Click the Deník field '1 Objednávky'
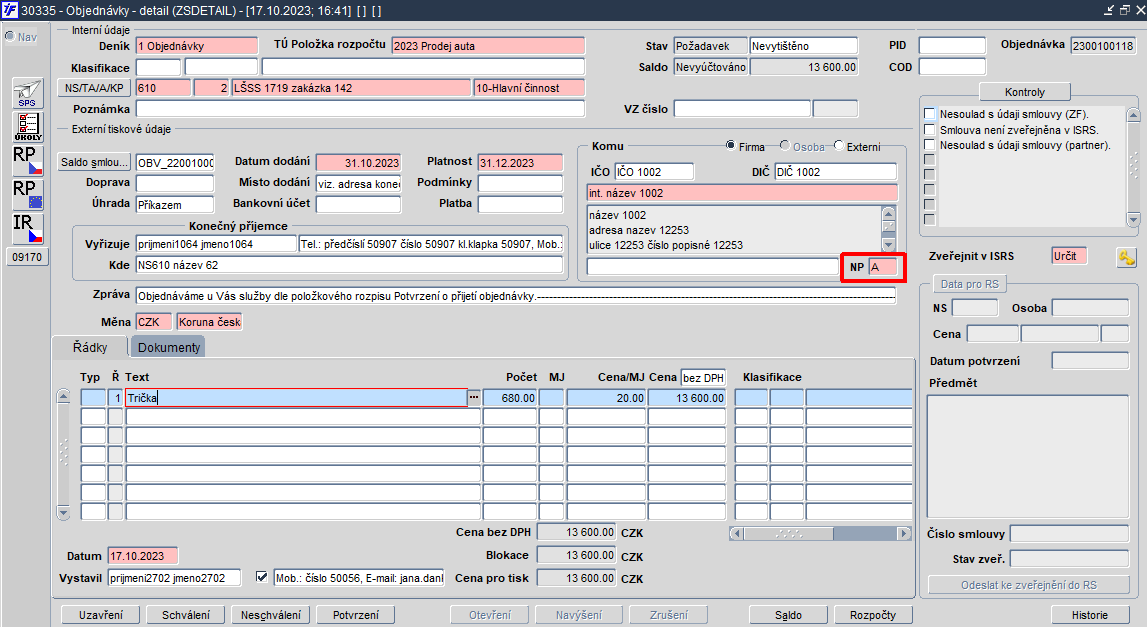The height and width of the screenshot is (627, 1147). click(x=197, y=46)
